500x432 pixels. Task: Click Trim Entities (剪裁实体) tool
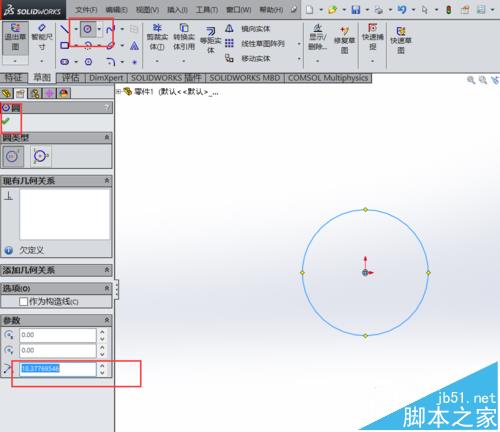[x=157, y=37]
